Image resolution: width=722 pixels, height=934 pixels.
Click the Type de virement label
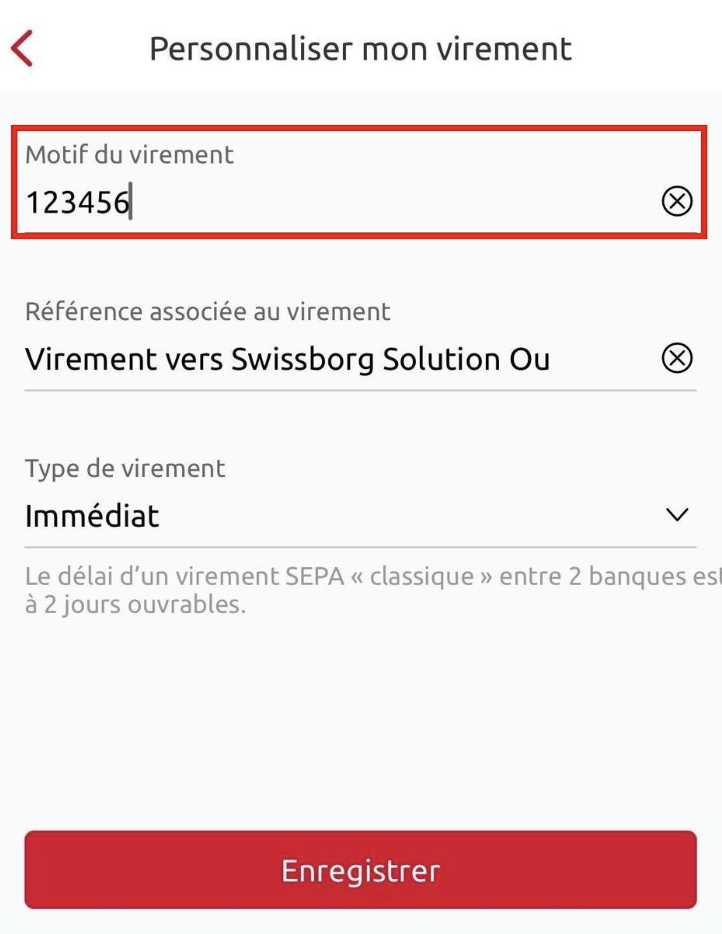[x=125, y=468]
